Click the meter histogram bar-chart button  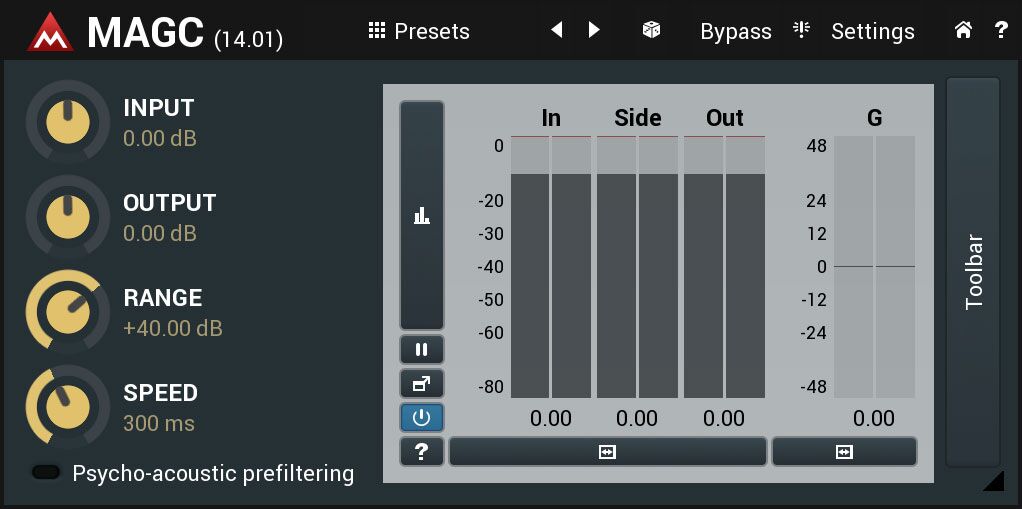pos(422,215)
